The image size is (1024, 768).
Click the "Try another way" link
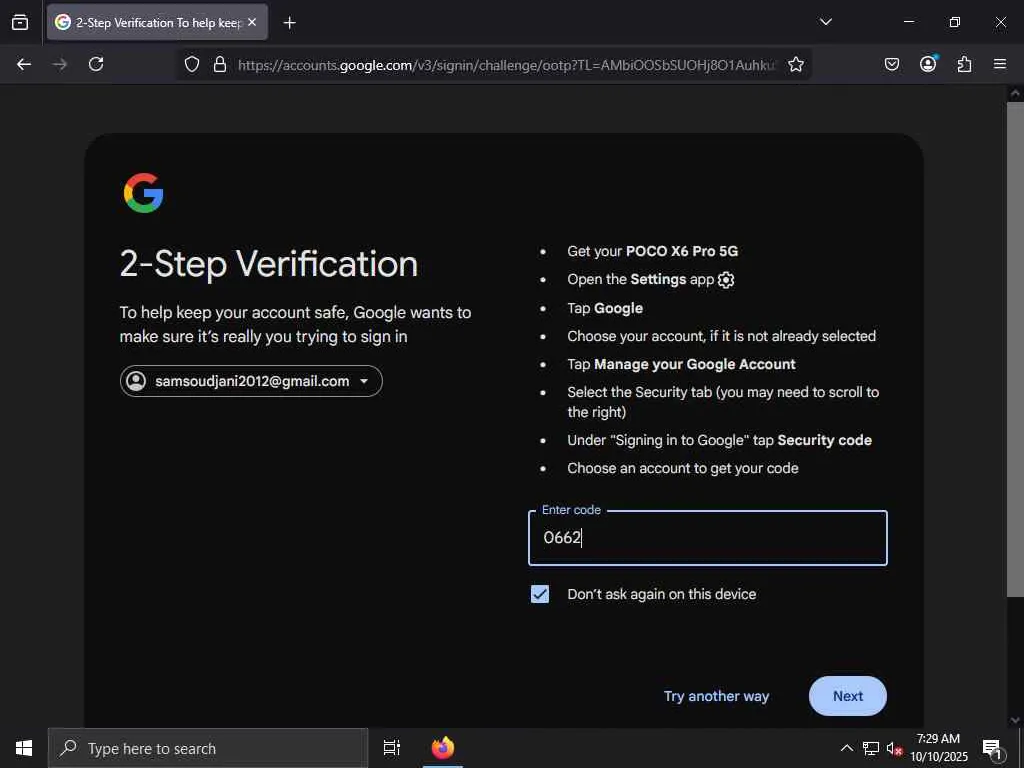[x=716, y=696]
